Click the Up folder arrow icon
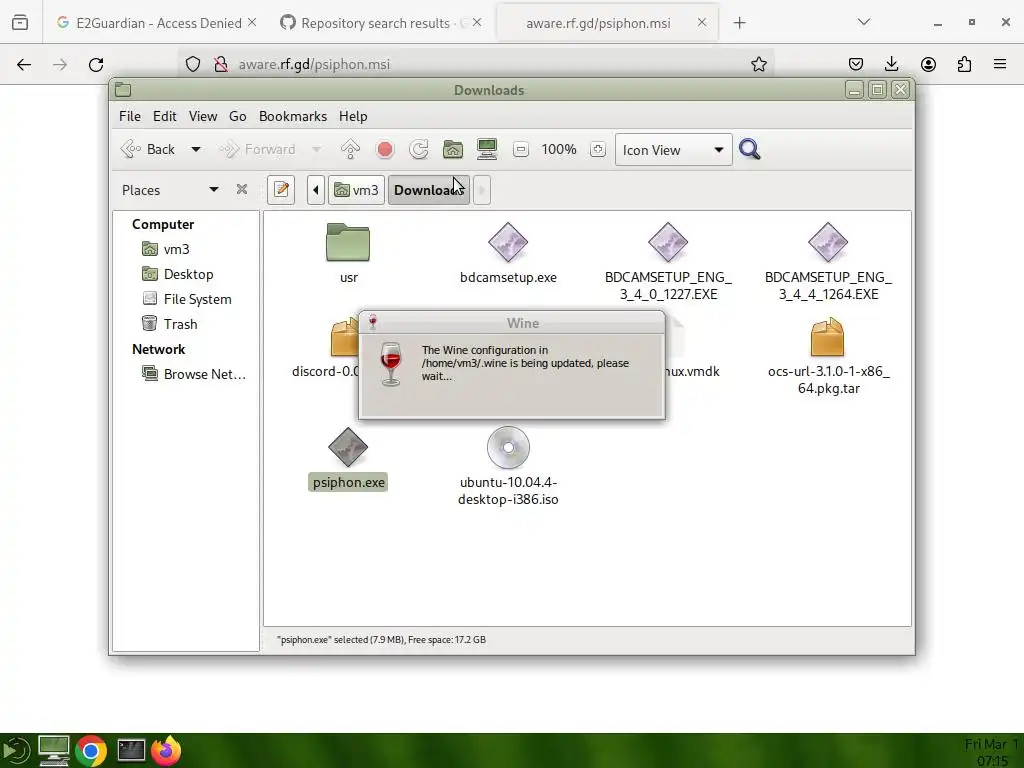This screenshot has width=1024, height=768. pyautogui.click(x=350, y=150)
